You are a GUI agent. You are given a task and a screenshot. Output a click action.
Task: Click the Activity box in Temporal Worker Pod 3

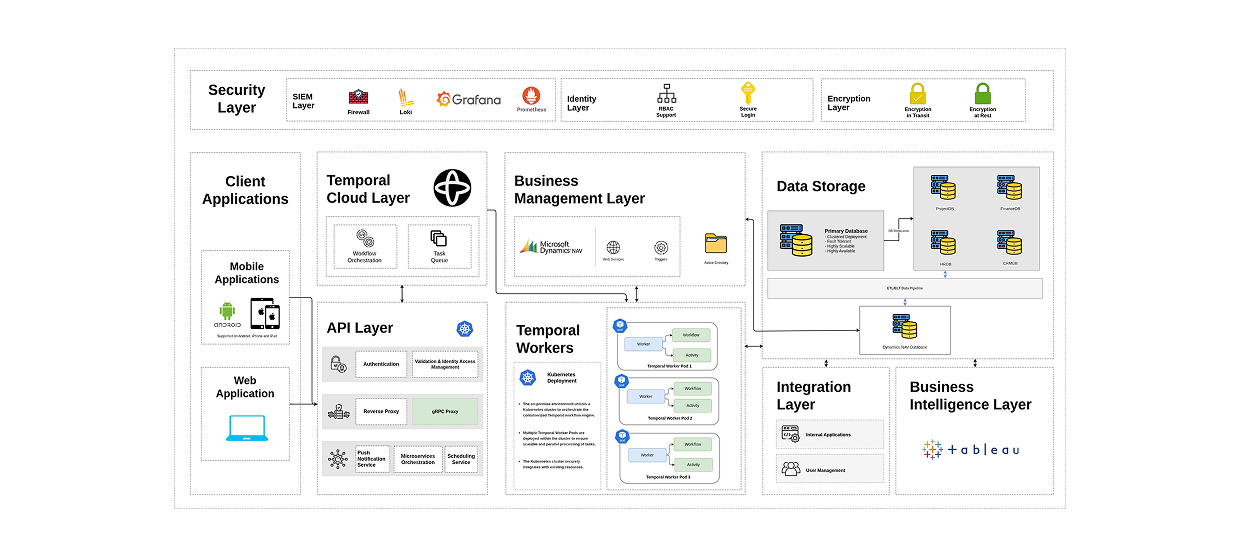click(x=692, y=464)
